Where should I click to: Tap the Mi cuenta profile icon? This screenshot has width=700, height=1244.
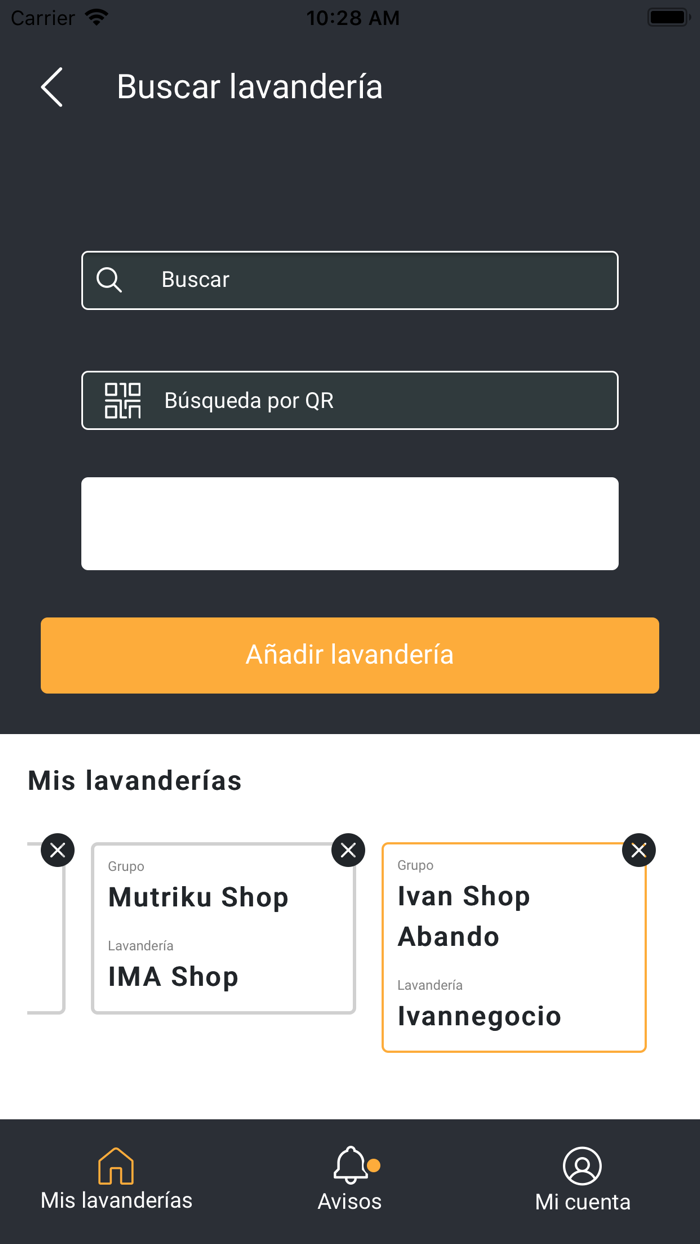pos(583,1165)
